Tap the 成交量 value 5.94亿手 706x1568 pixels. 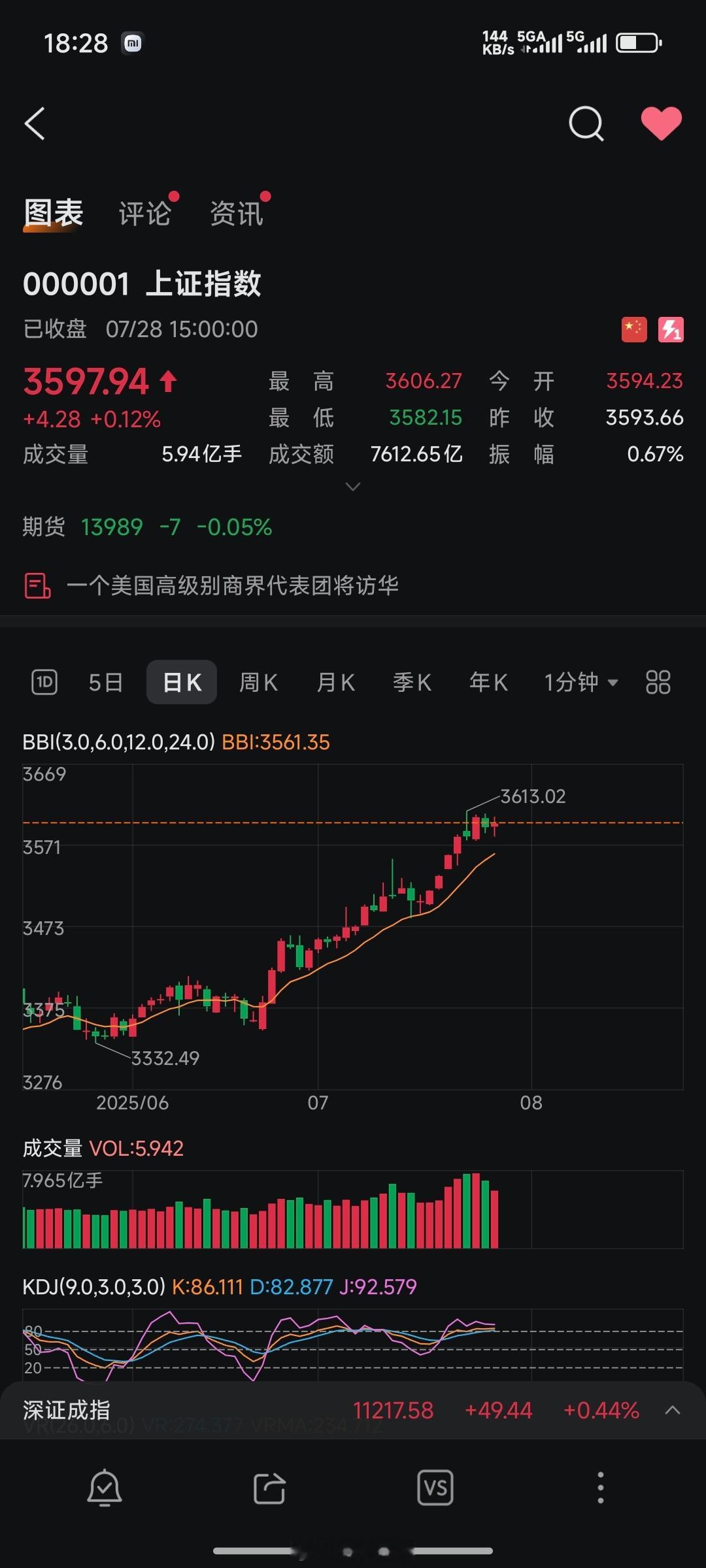tap(202, 454)
